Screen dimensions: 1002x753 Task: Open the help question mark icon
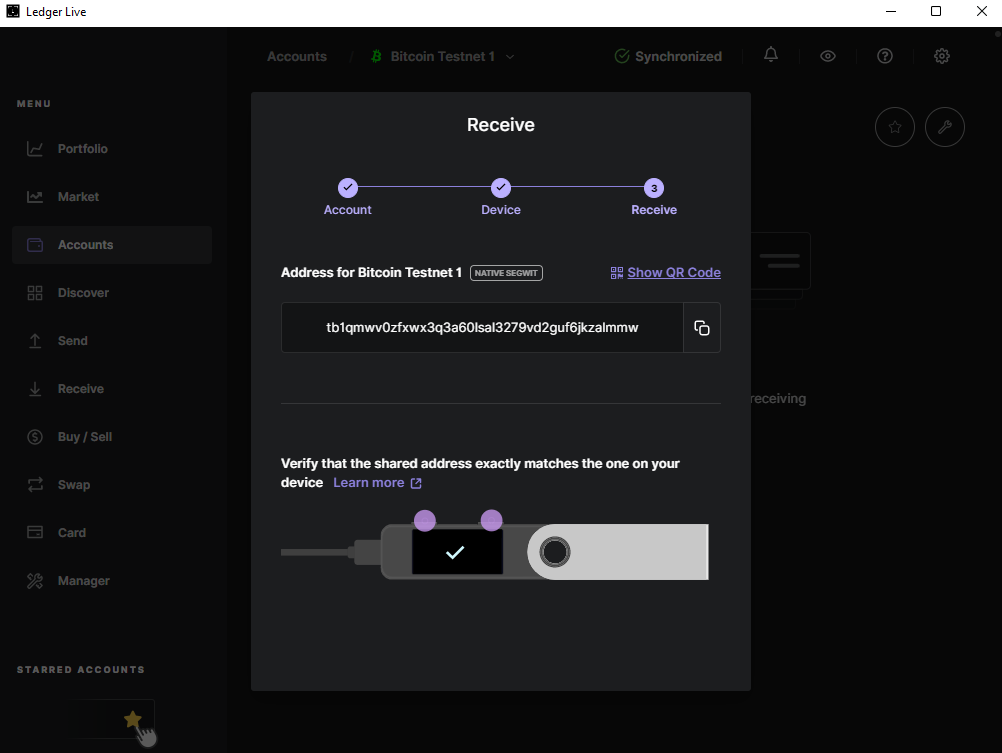coord(884,56)
